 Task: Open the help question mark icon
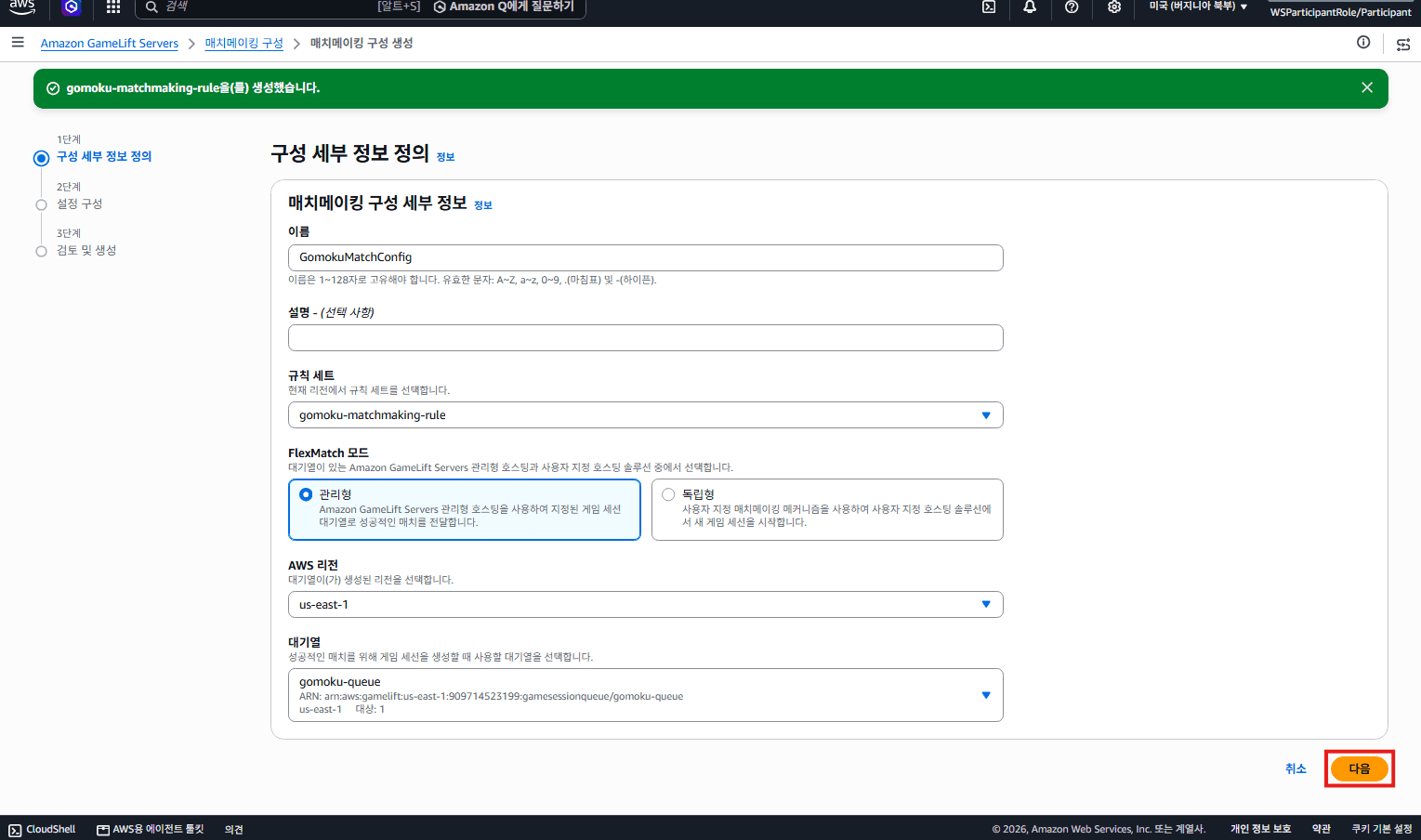point(1072,7)
